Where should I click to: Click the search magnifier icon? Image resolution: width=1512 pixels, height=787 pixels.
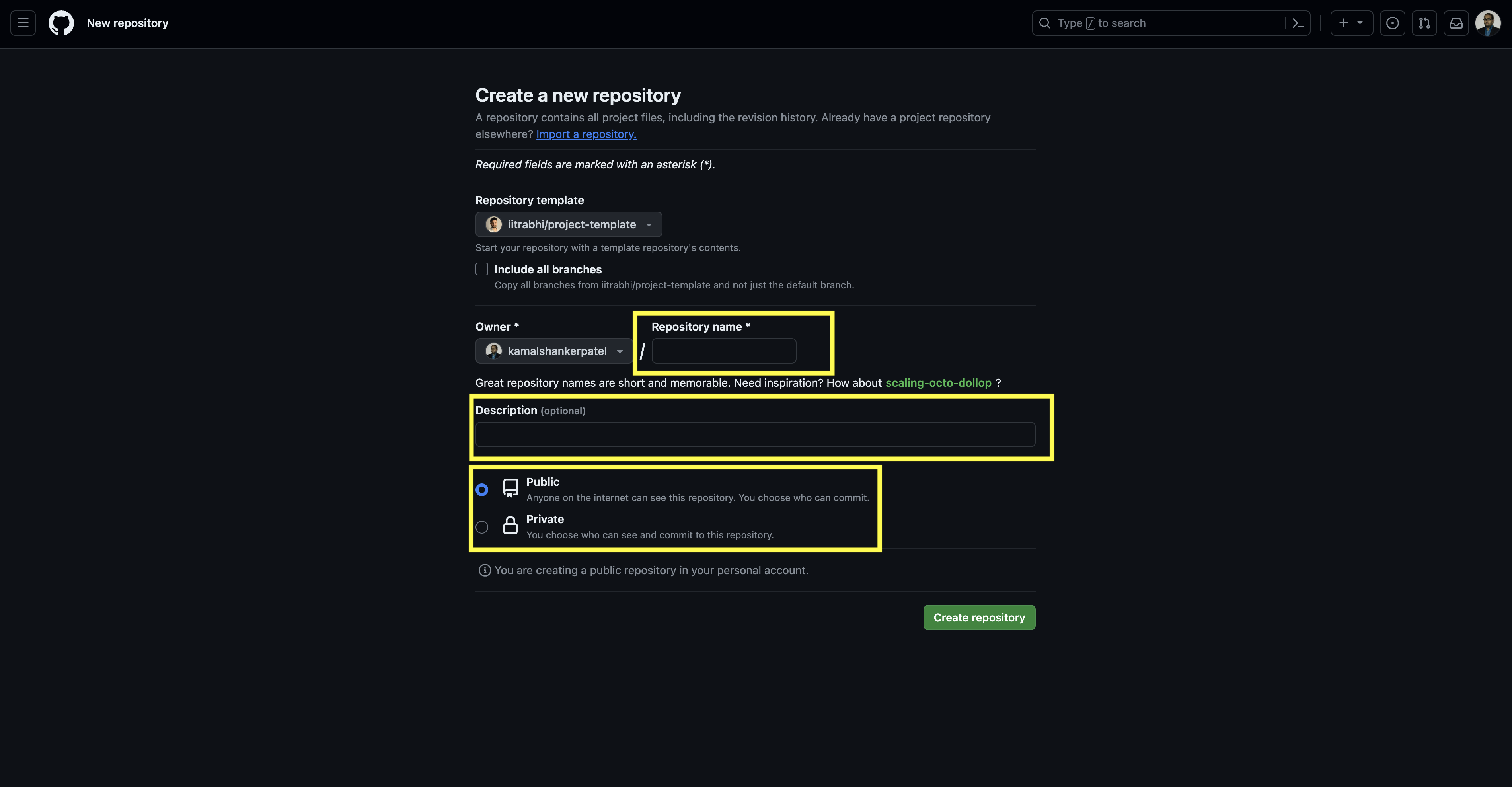(x=1045, y=23)
